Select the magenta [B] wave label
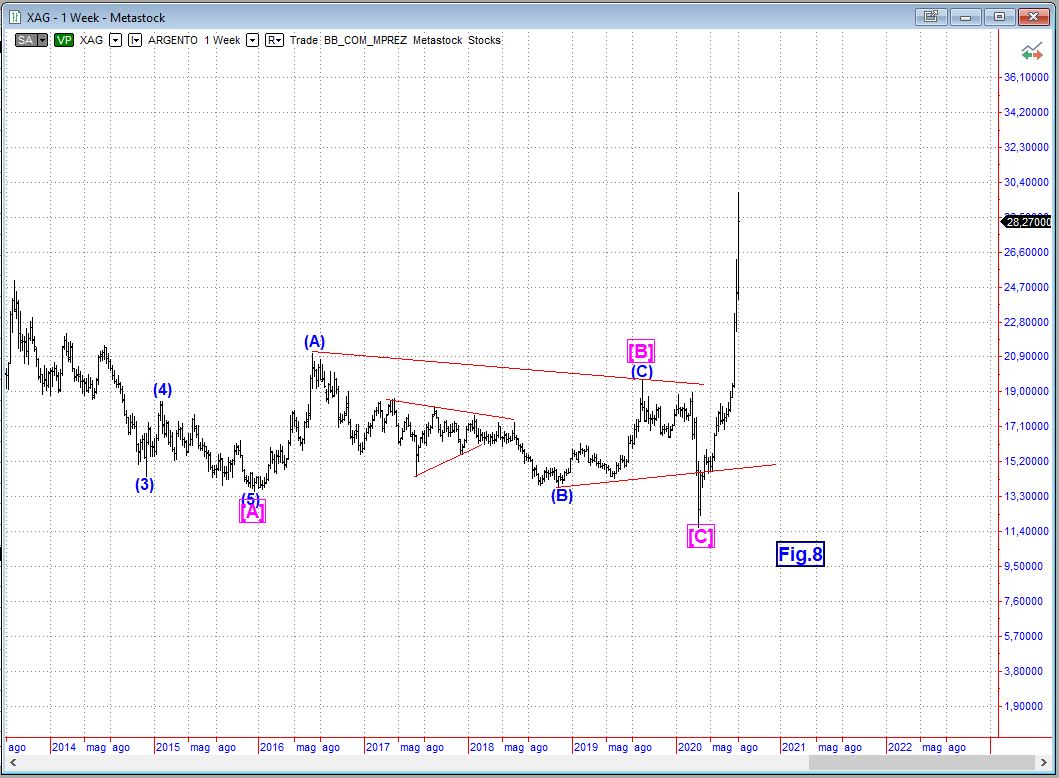The image size is (1059, 778). 641,351
